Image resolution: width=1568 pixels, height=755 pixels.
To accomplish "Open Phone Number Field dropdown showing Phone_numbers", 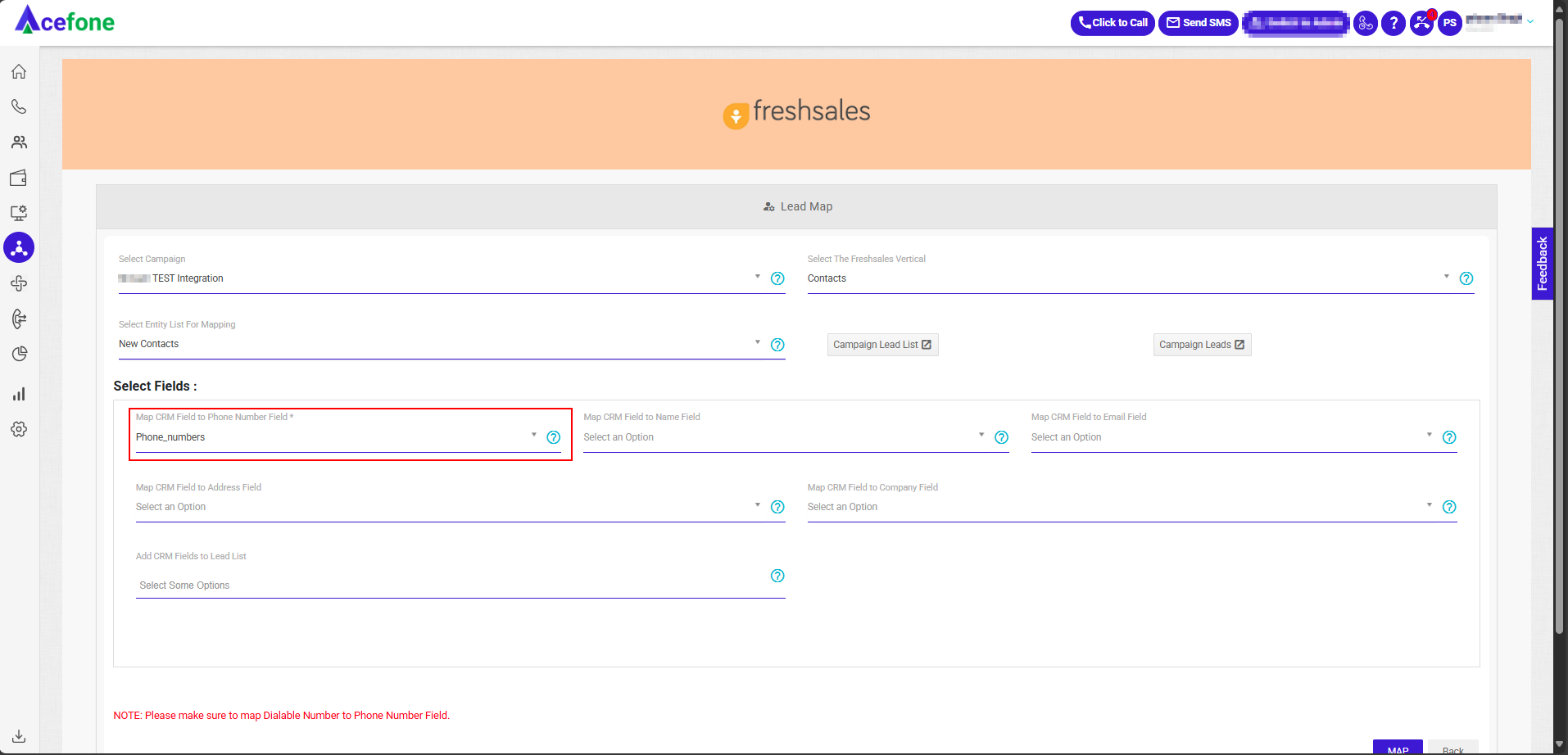I will 337,437.
